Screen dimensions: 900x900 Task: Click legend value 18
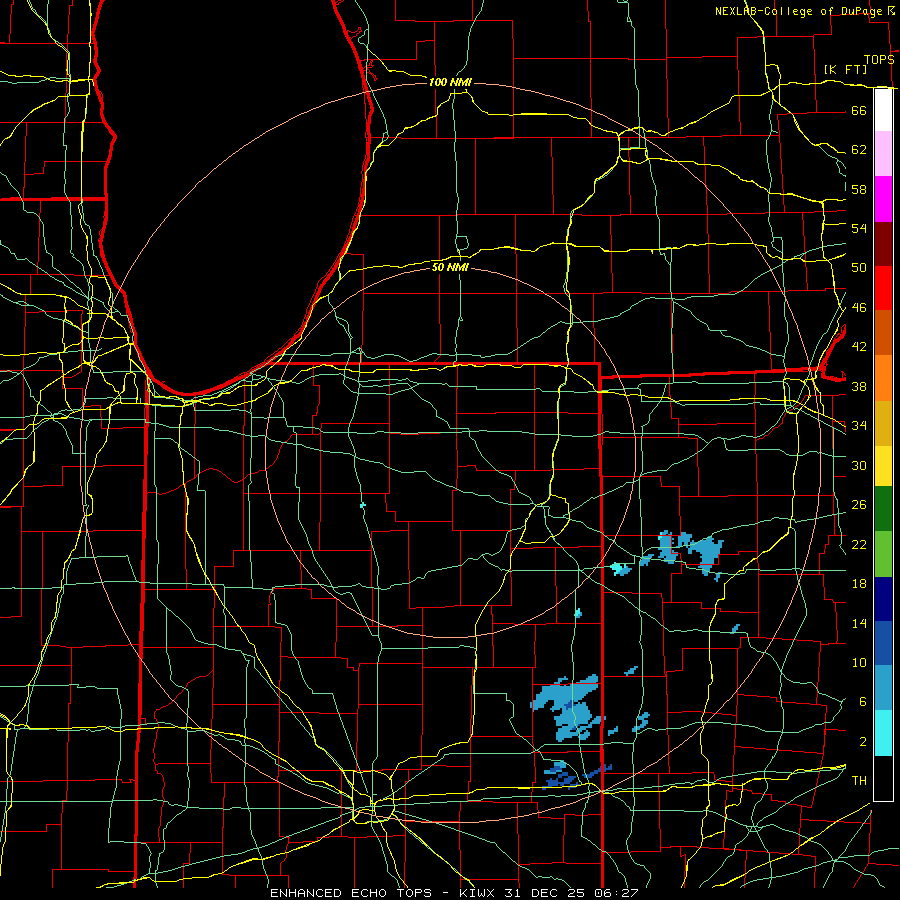[x=859, y=584]
